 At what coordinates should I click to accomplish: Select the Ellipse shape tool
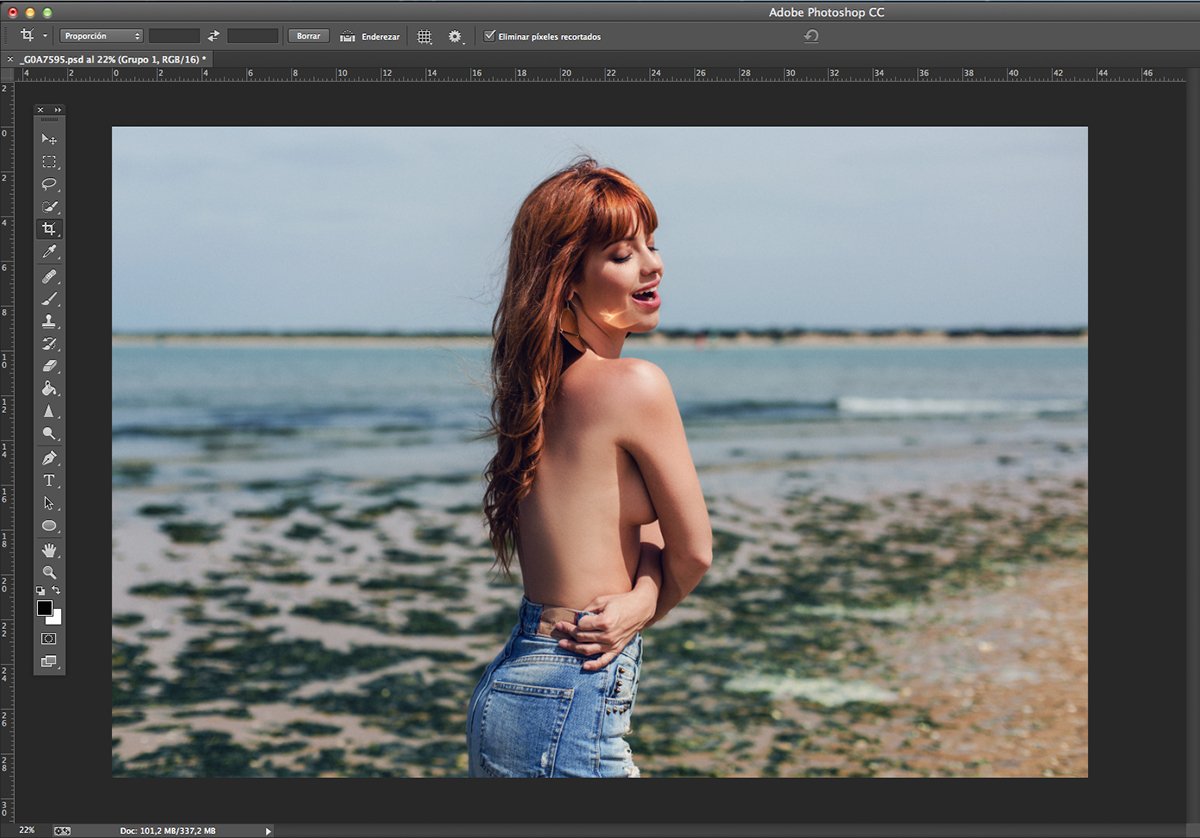pyautogui.click(x=49, y=526)
